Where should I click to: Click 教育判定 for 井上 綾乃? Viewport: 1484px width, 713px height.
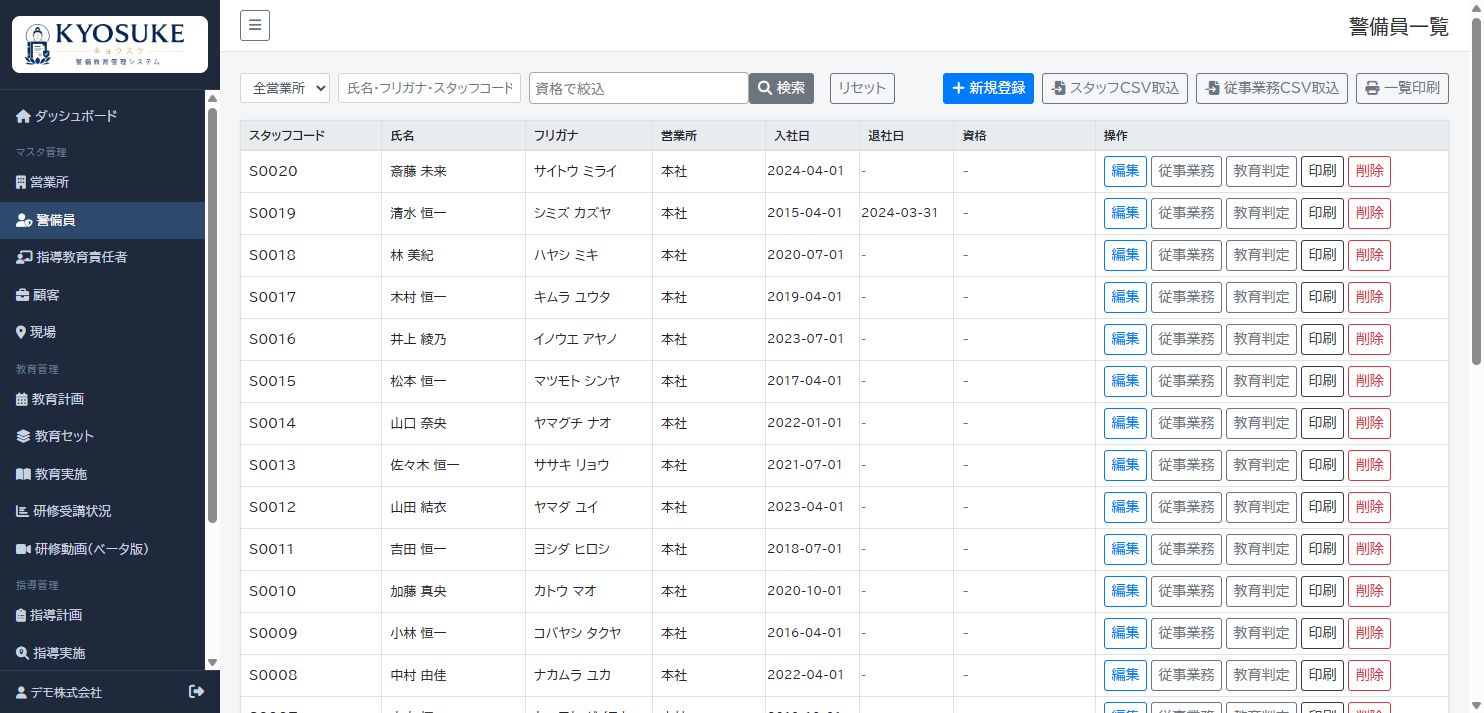click(1261, 339)
